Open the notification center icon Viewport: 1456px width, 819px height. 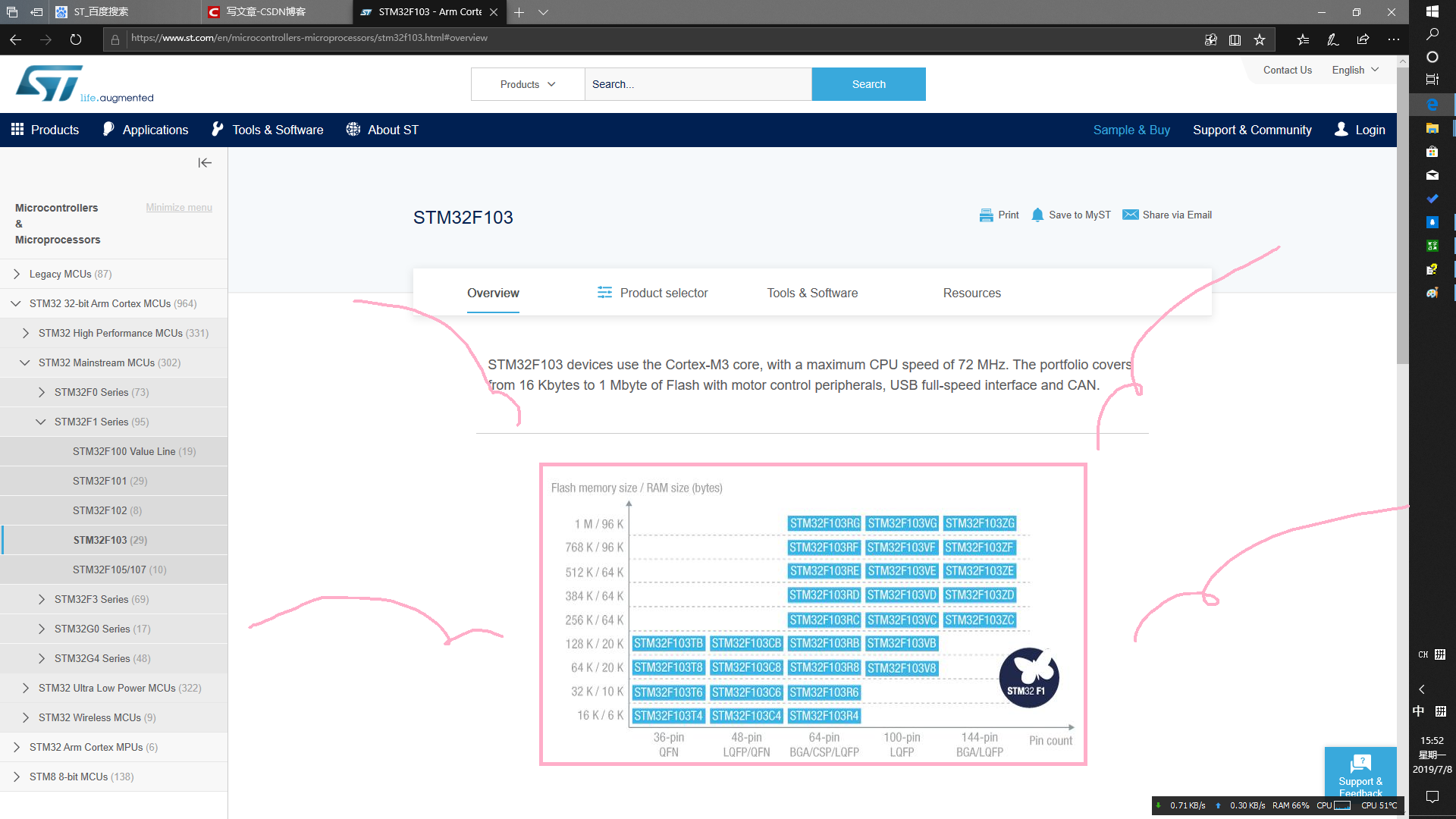point(1432,796)
